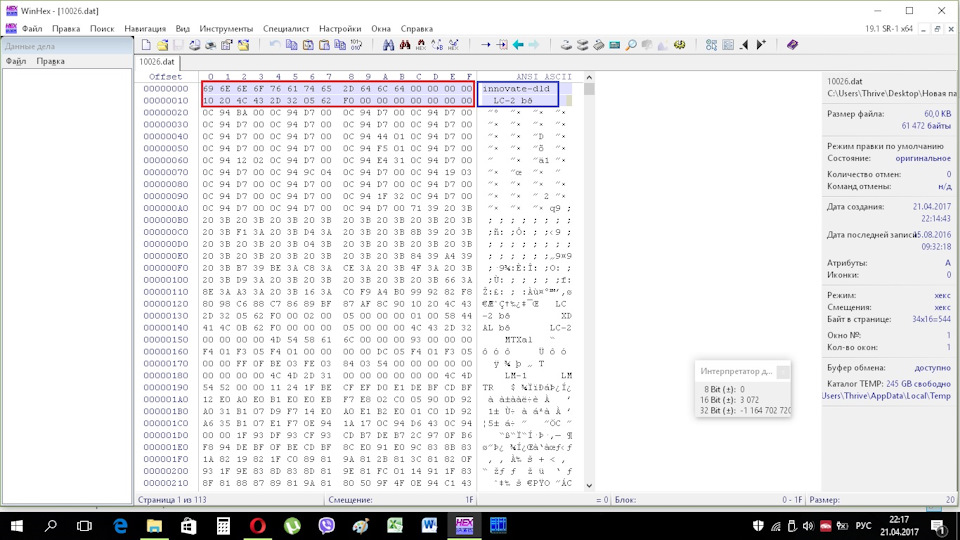Click the ANSI ASCII column header

tap(544, 77)
